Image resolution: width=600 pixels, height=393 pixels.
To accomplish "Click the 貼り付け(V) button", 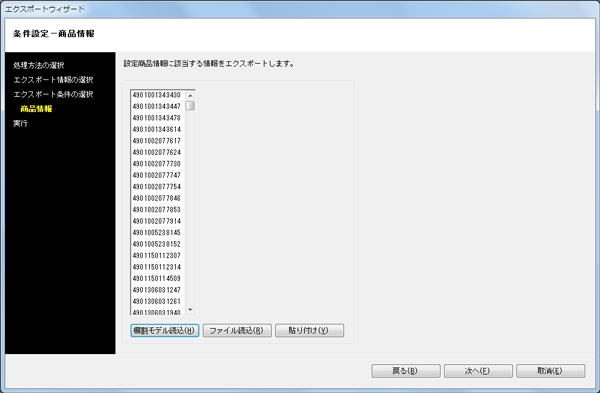I will pyautogui.click(x=310, y=331).
